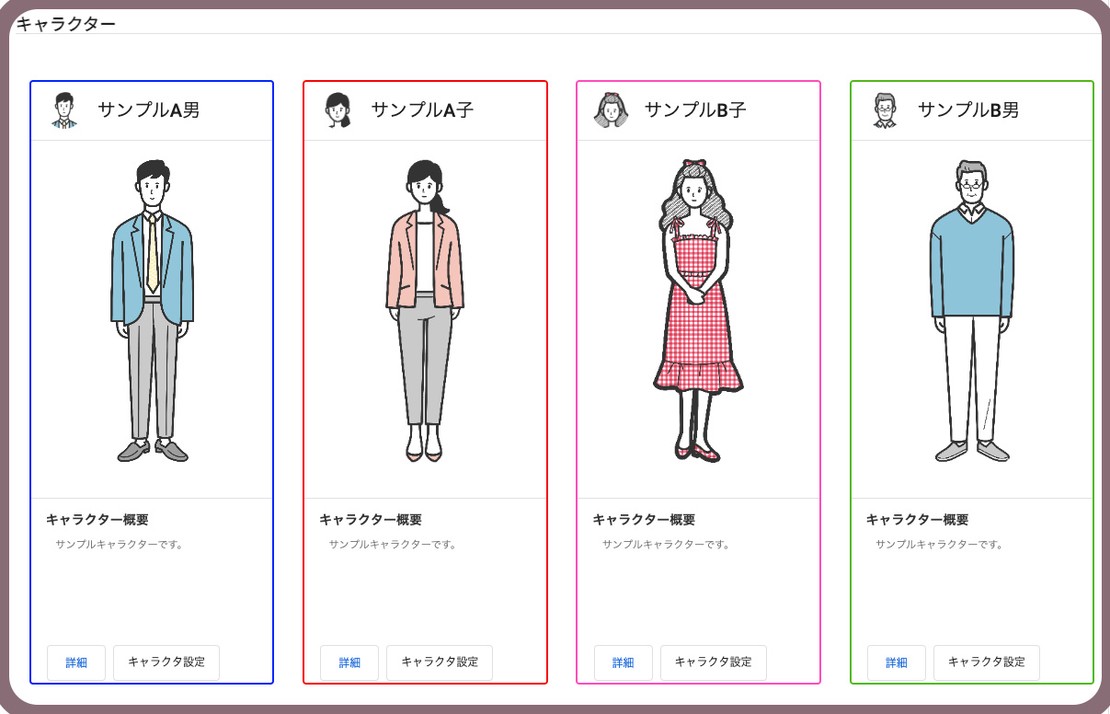
Task: Click キャラクタ設定 for サンプルB男
Action: pyautogui.click(x=987, y=663)
